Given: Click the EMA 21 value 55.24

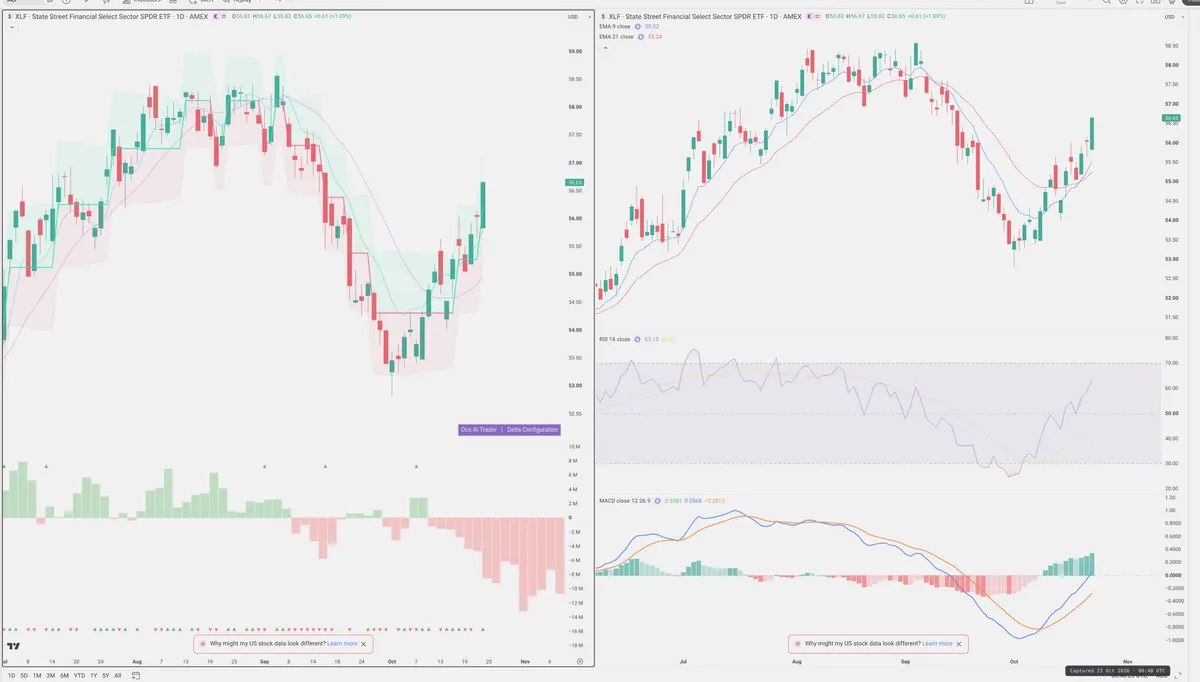Looking at the screenshot, I should coord(655,37).
